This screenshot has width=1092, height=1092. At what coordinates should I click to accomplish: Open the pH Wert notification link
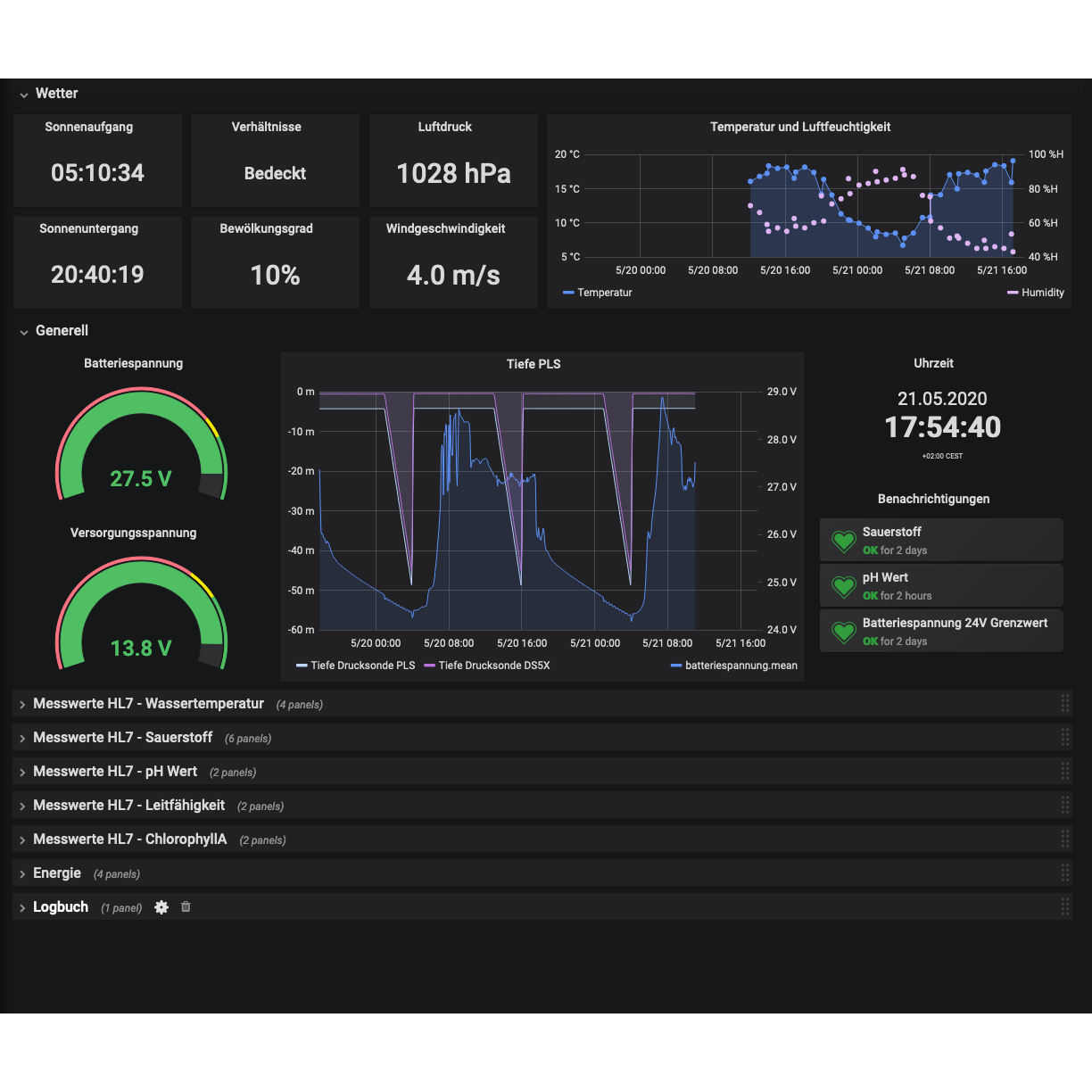(885, 577)
